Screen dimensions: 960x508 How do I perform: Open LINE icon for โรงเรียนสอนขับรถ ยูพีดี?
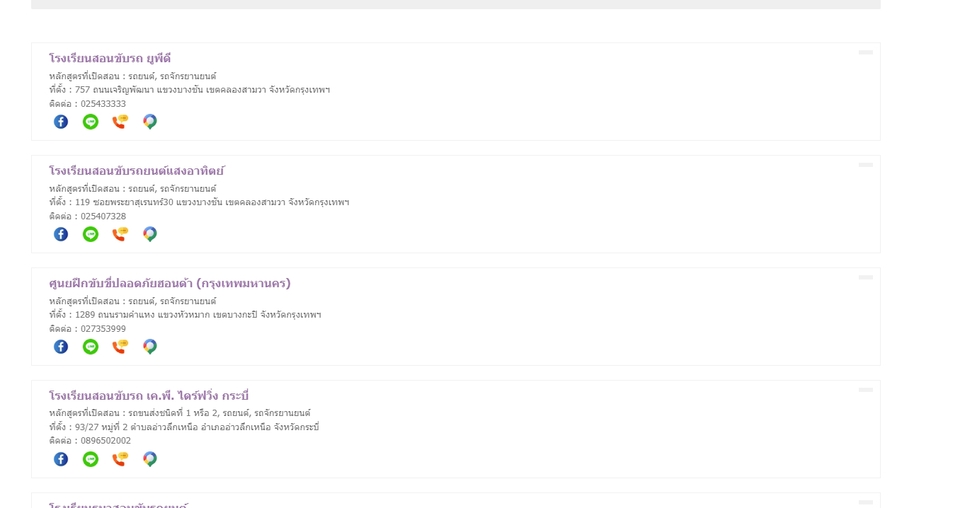(91, 122)
